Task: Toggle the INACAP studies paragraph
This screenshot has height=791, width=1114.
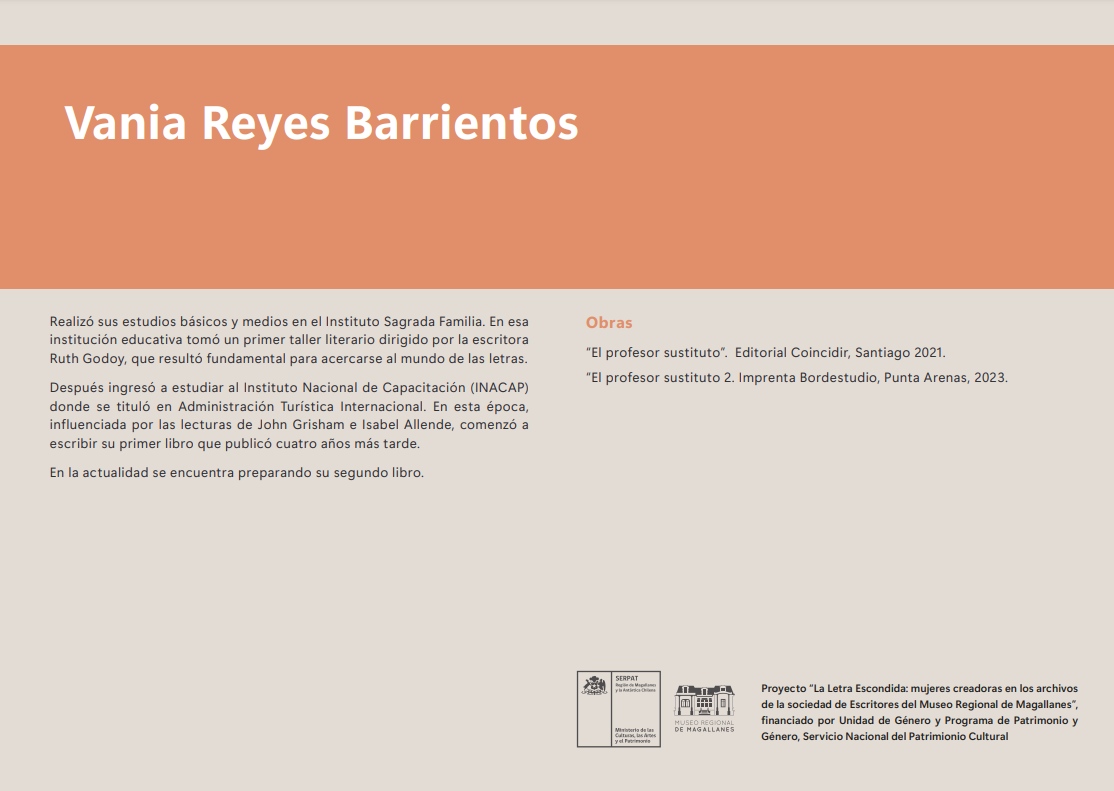Action: click(290, 414)
